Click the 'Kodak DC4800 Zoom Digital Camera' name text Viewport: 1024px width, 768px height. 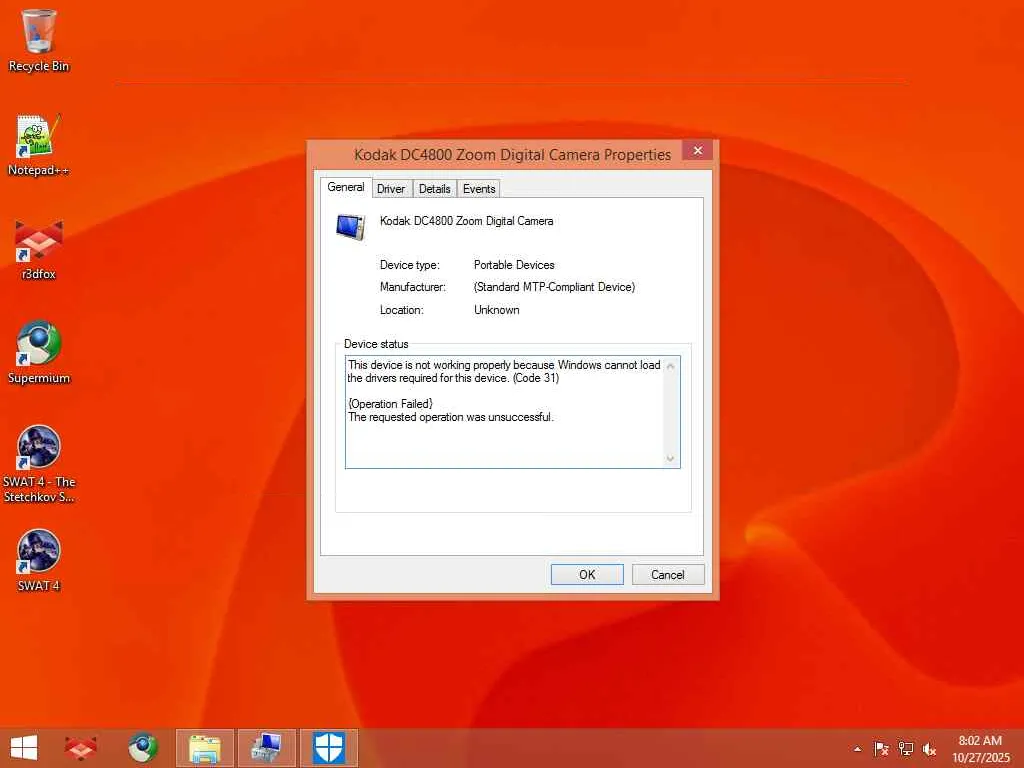click(466, 221)
